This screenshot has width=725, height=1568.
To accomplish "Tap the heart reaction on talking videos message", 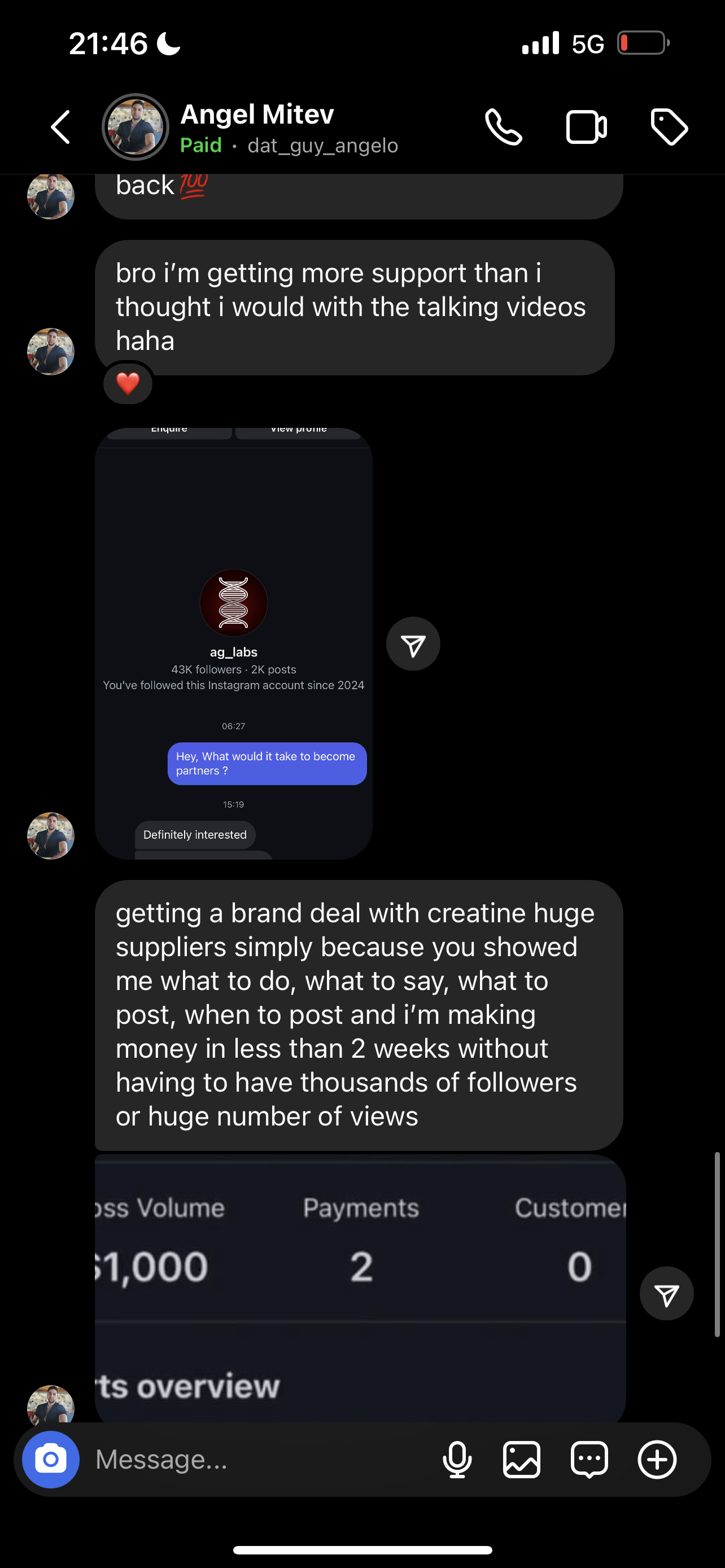I will [128, 383].
